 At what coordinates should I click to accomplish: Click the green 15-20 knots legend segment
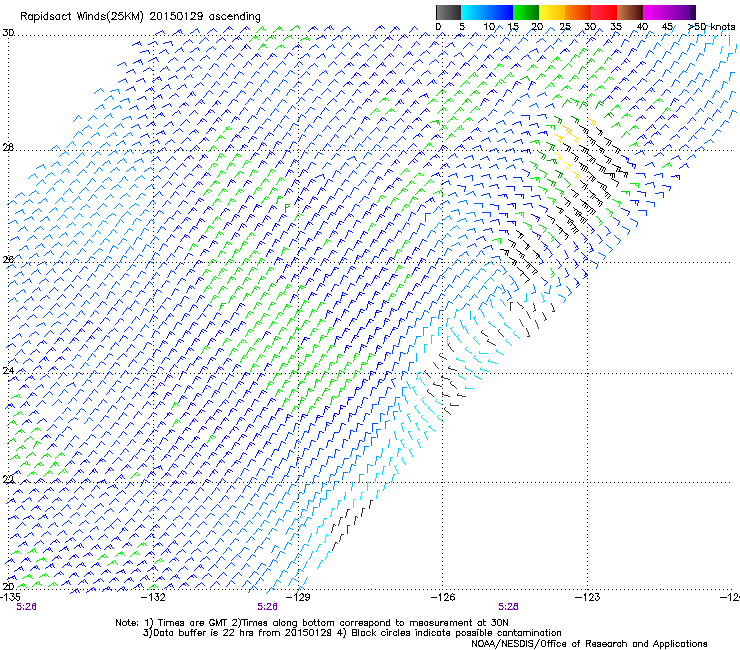[526, 12]
